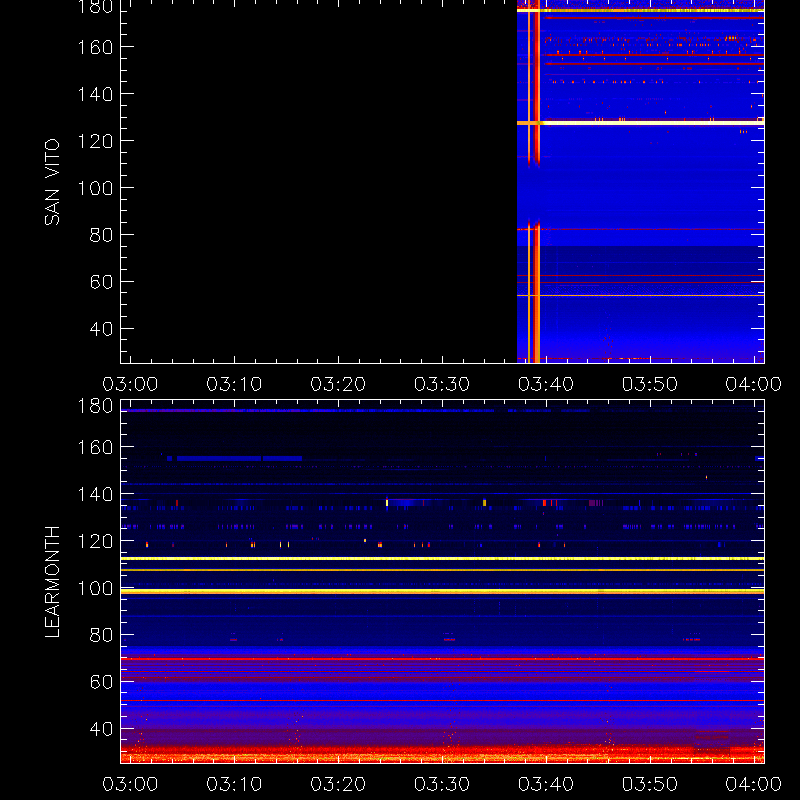Select 100 tick label on SAN VITO plot

tap(95, 188)
